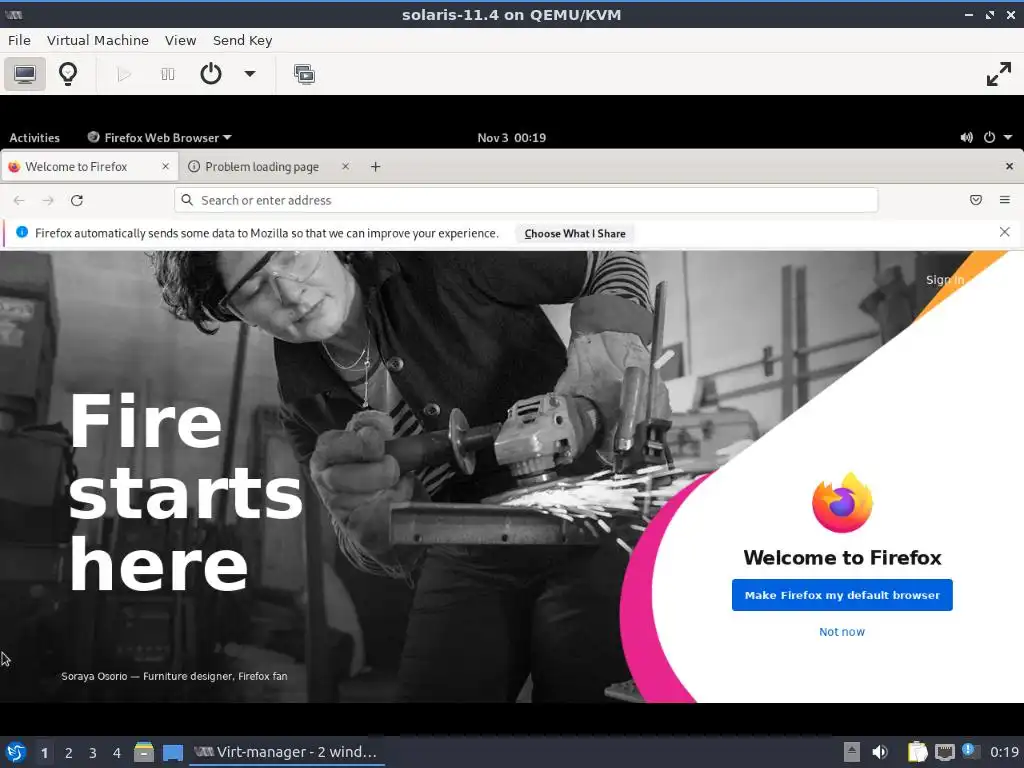Switch to workspace 3
The height and width of the screenshot is (768, 1024).
(93, 753)
